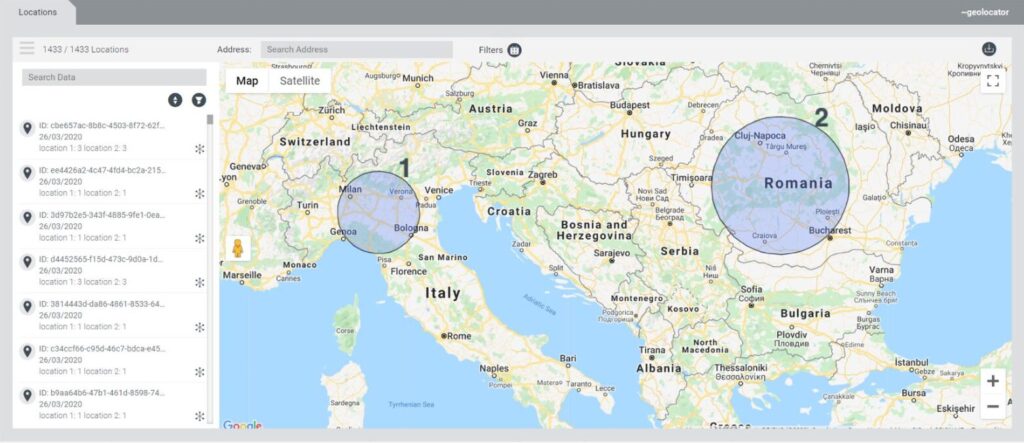This screenshot has width=1024, height=443.
Task: Switch to Satellite map view
Action: click(300, 81)
